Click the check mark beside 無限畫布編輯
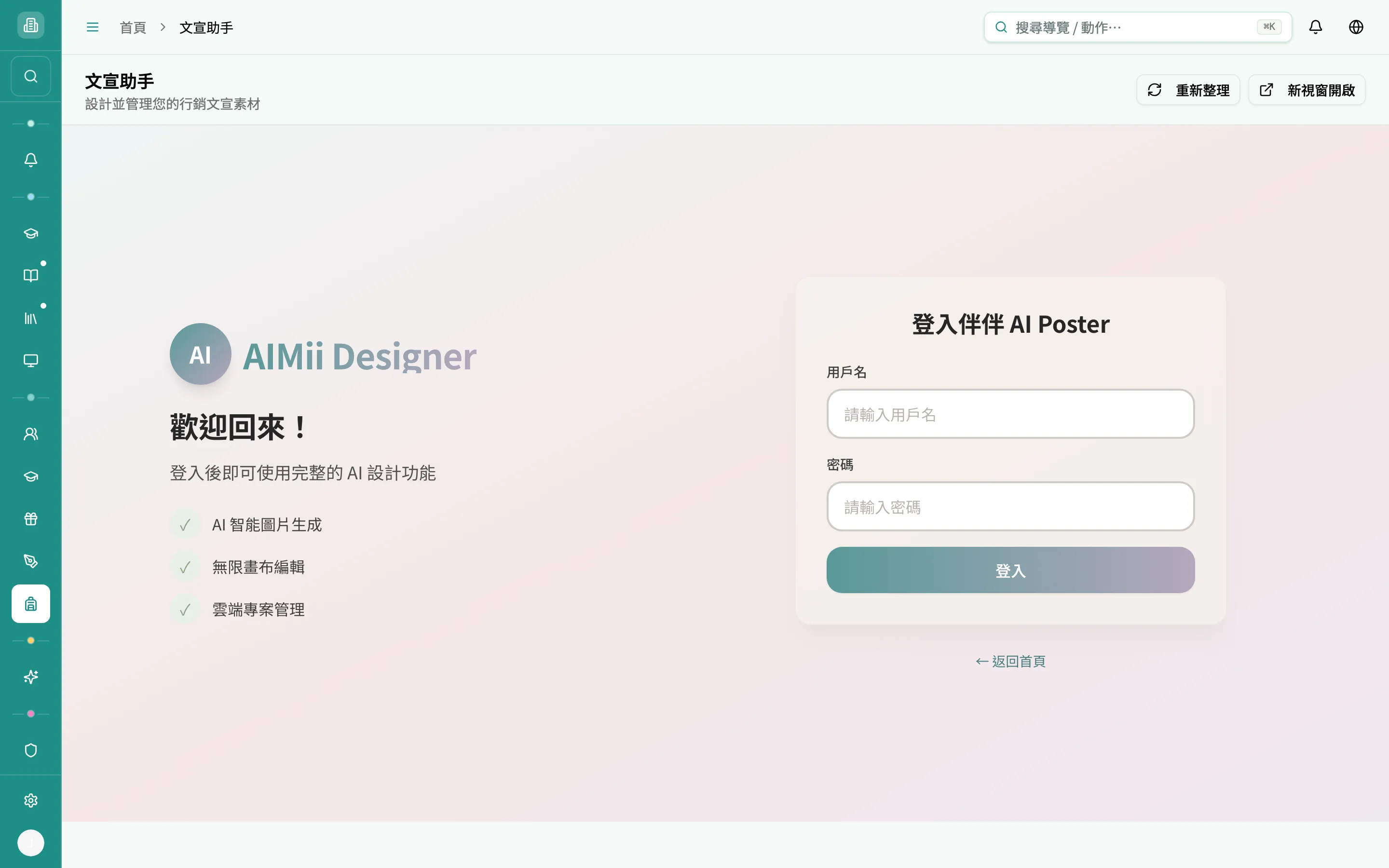This screenshot has width=1389, height=868. coord(185,567)
